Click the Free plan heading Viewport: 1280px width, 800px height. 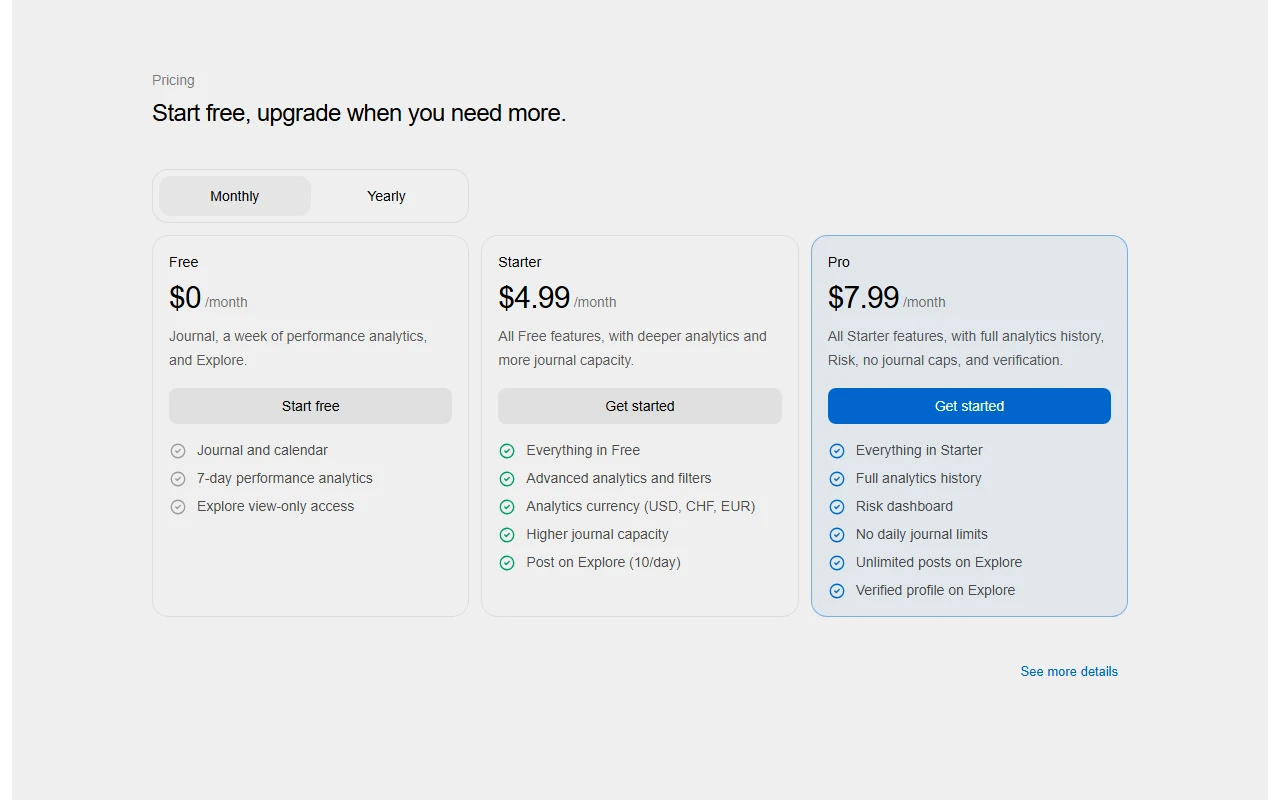point(184,262)
